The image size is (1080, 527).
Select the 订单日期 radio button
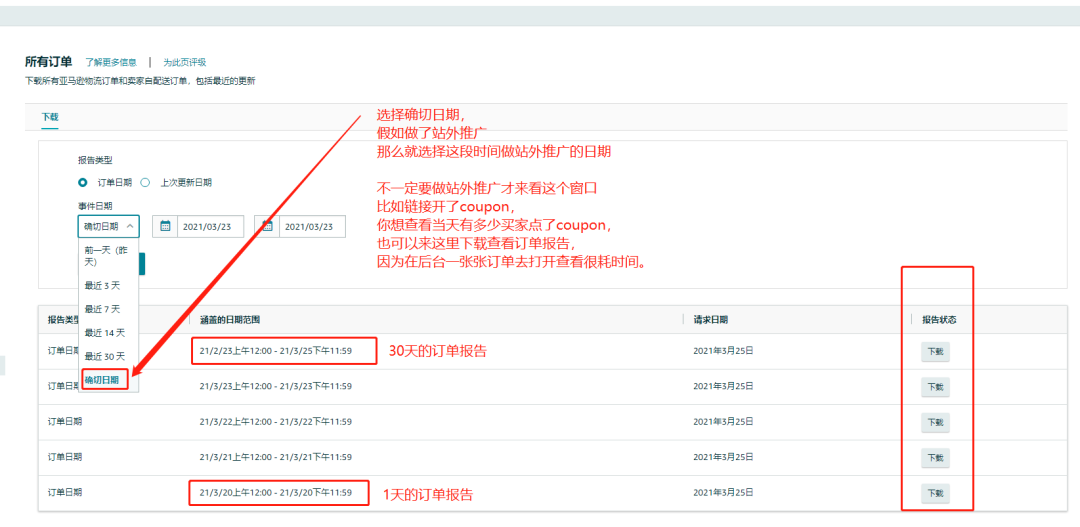point(83,183)
